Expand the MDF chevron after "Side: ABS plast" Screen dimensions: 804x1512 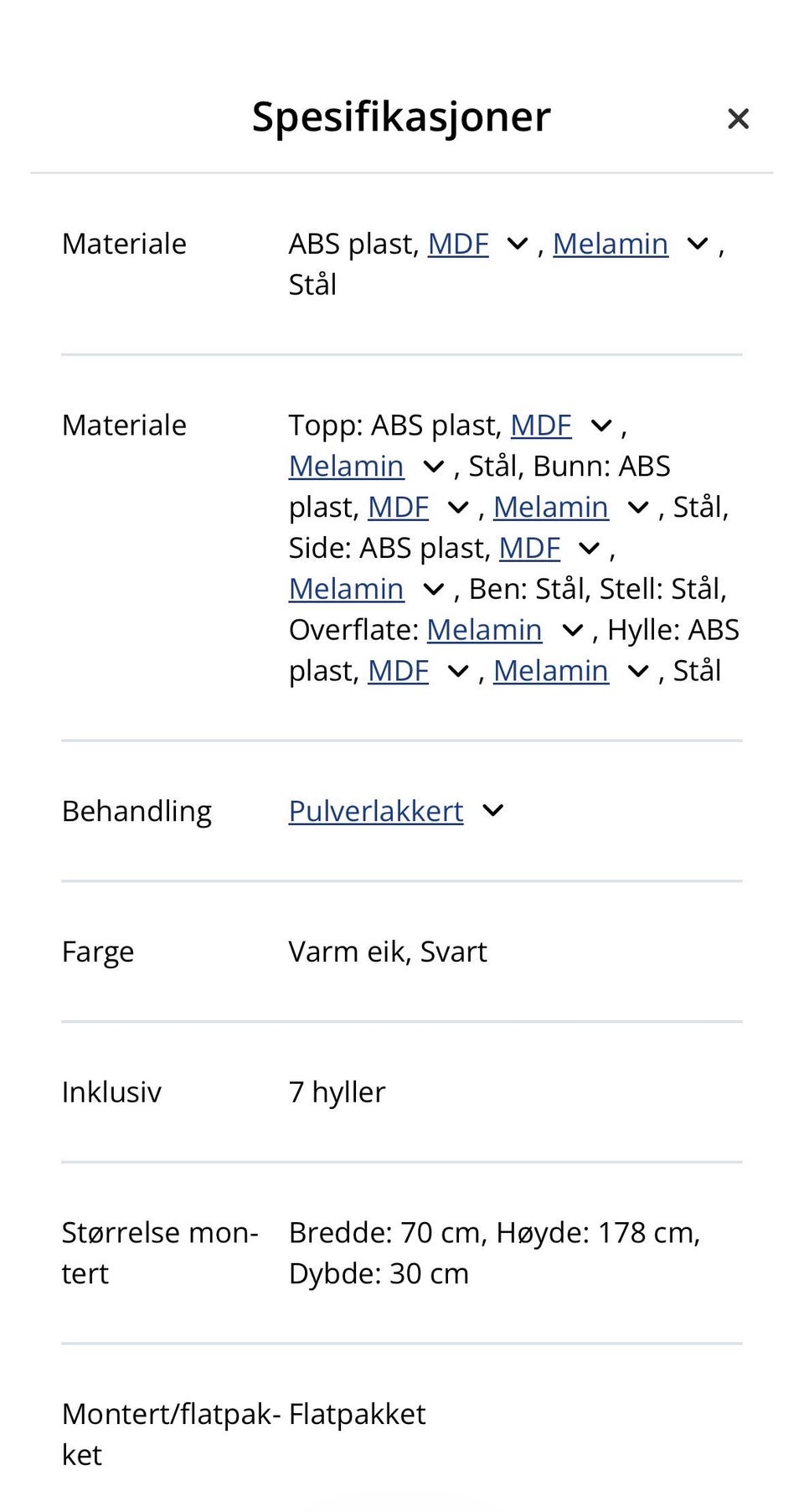(590, 547)
